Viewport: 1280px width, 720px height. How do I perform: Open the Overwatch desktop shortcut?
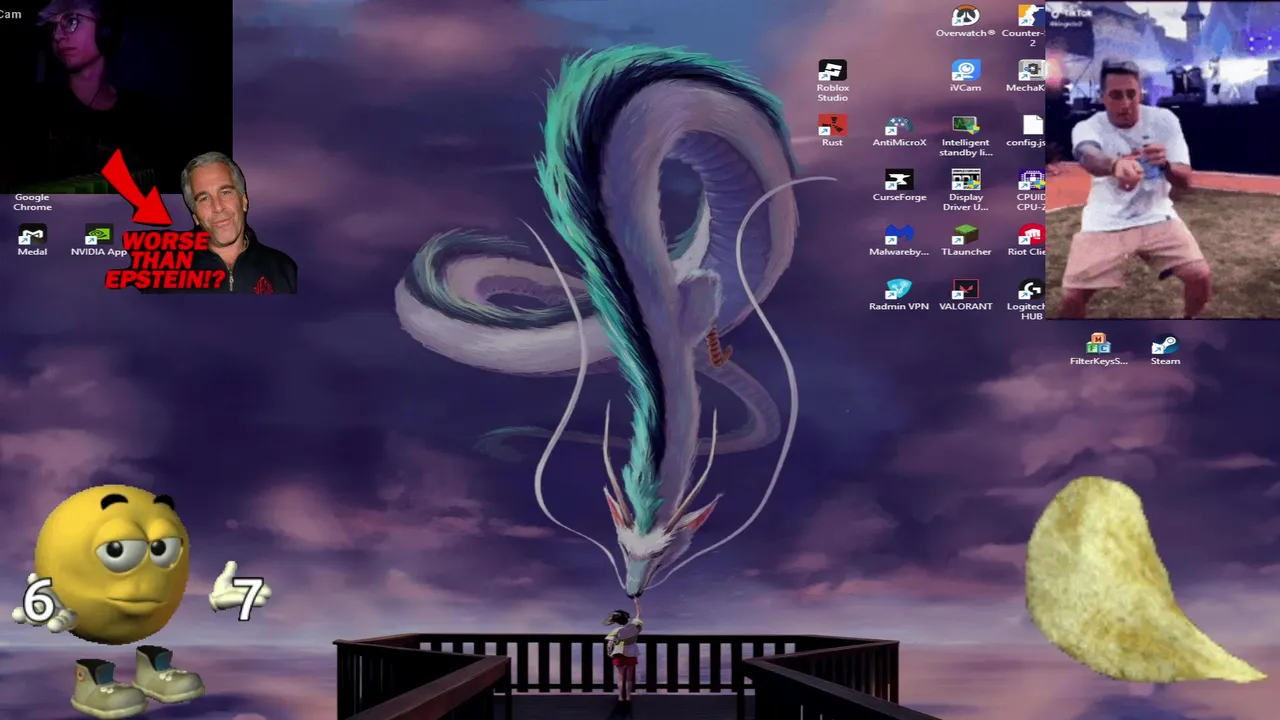(965, 21)
